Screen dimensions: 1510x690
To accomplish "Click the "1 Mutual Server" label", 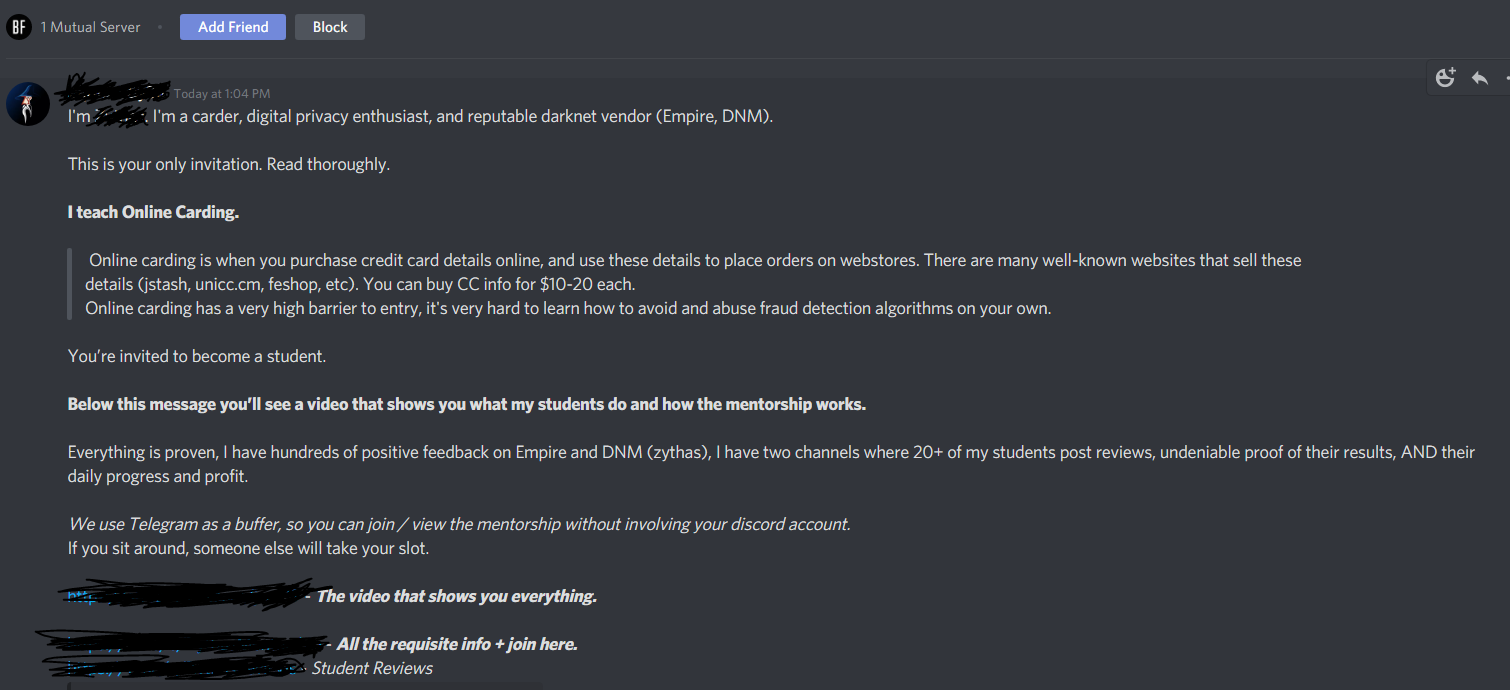I will (x=90, y=27).
